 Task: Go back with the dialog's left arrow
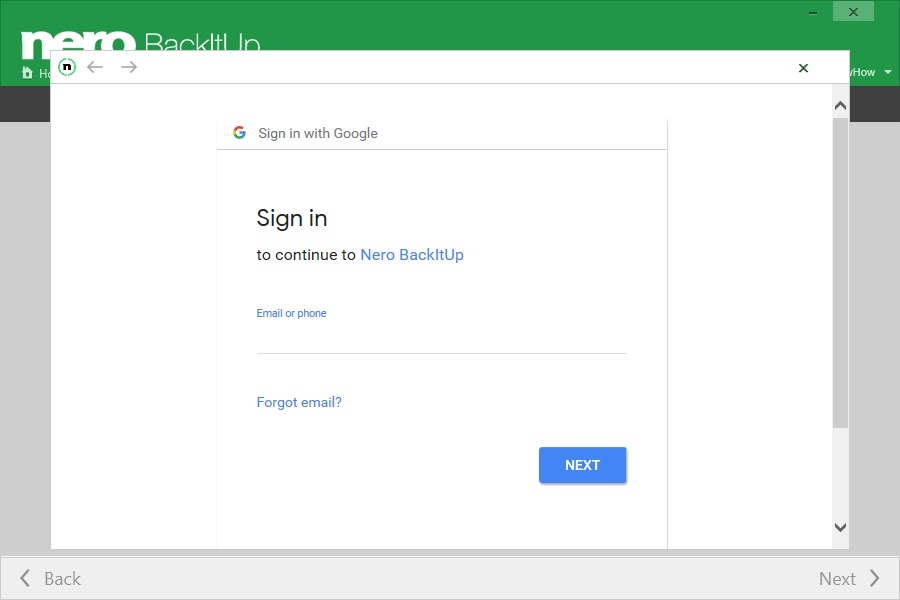point(95,67)
